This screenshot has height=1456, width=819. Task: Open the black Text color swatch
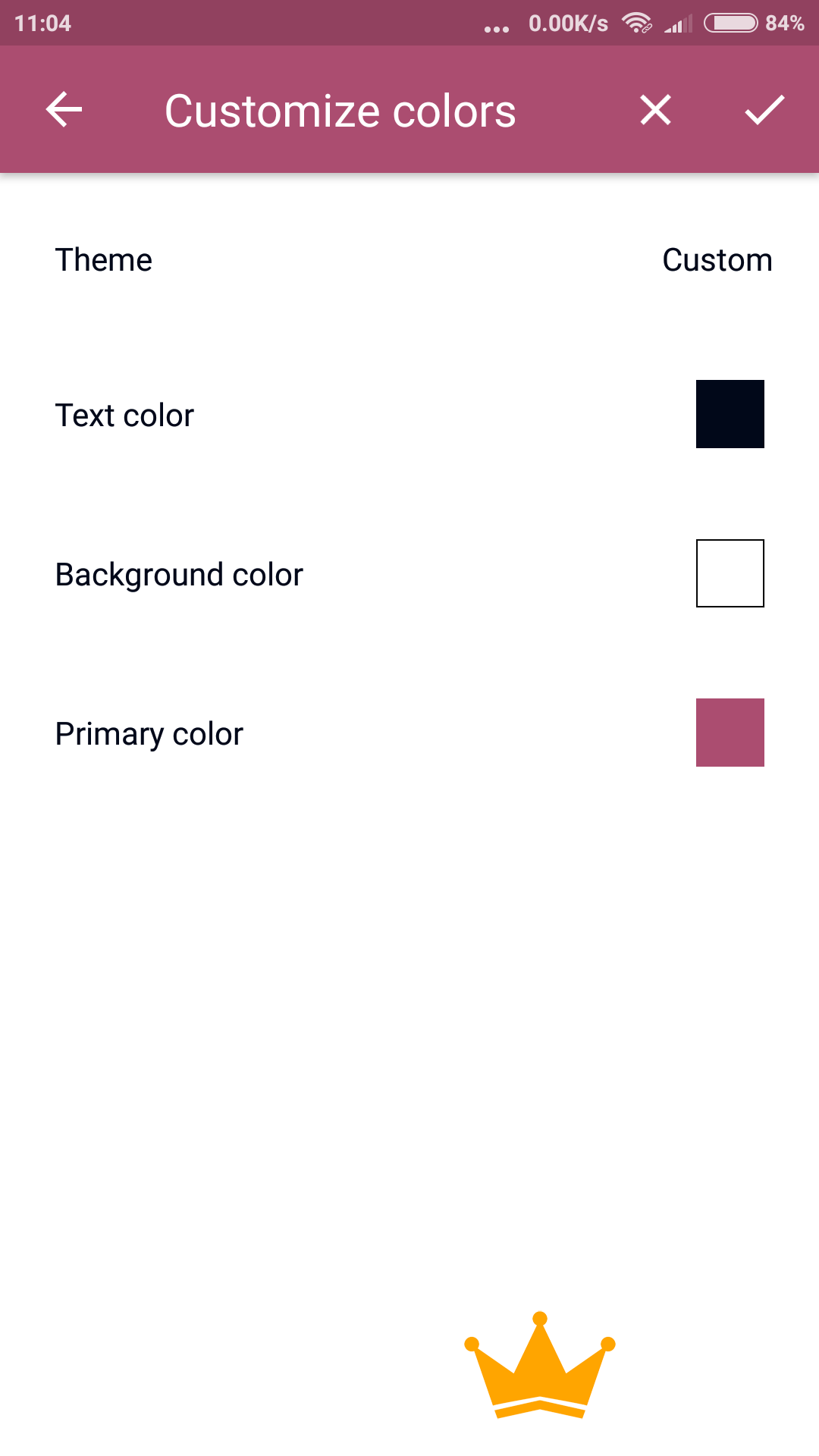(730, 414)
